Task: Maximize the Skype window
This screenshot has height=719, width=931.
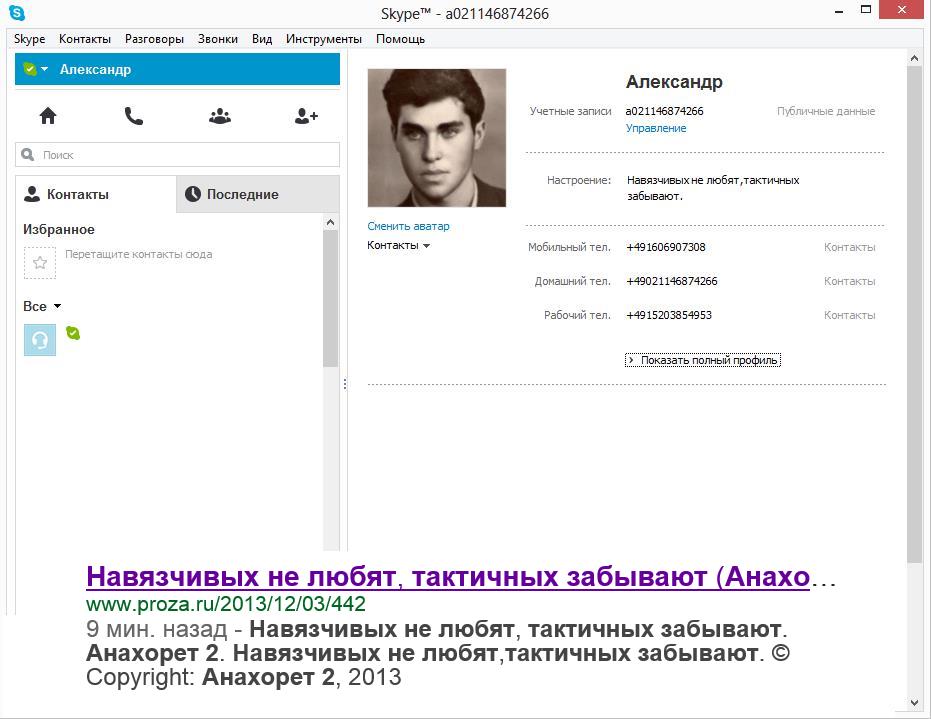Action: (866, 10)
